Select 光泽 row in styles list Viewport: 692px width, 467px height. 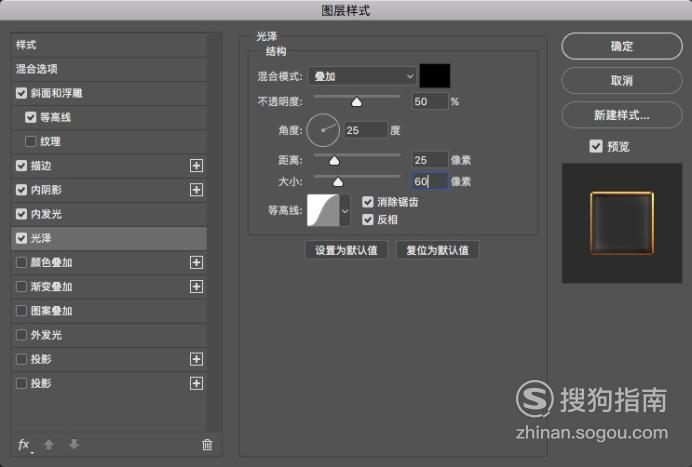pos(109,238)
